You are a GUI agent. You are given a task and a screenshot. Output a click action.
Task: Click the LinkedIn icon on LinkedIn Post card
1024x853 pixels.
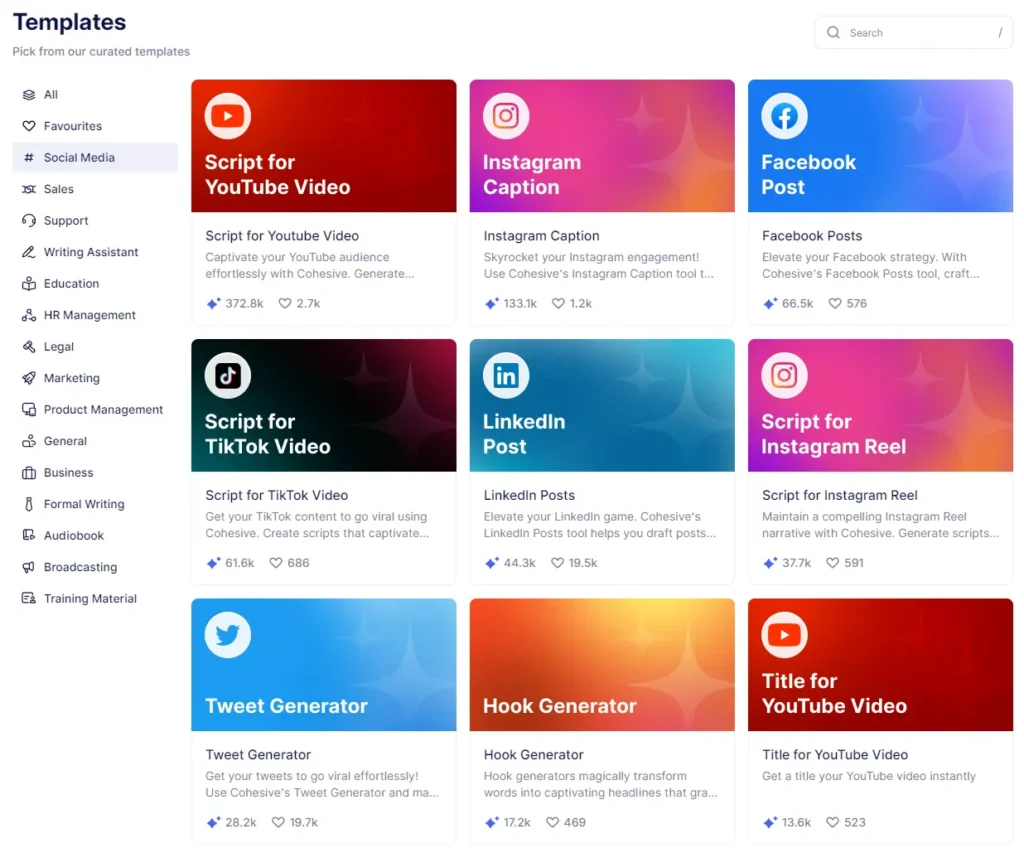coord(505,374)
